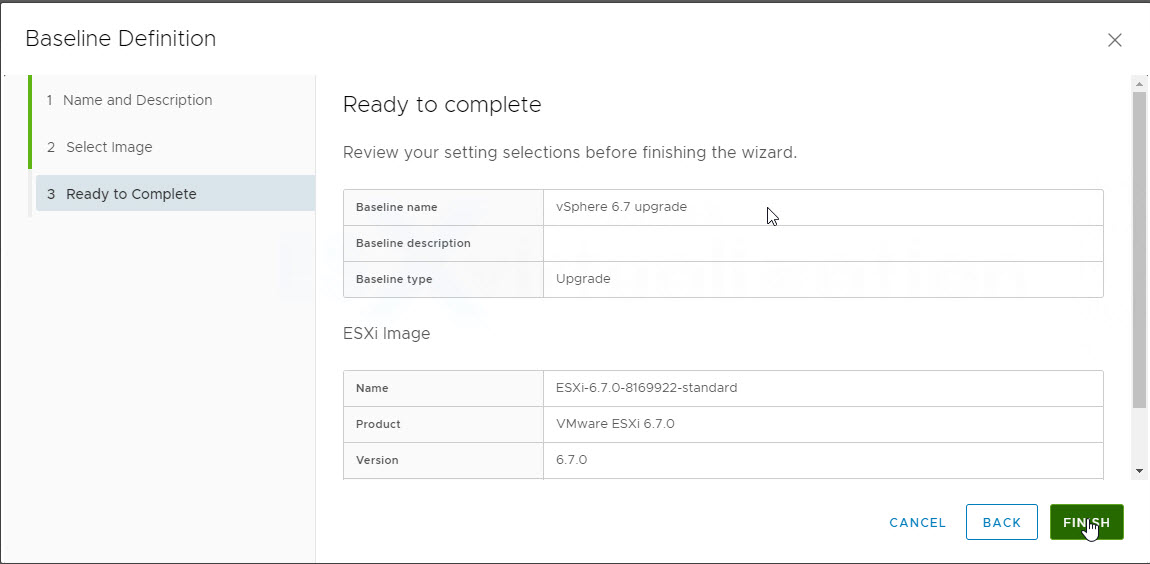Click the vertical scrollbar thumb
1150x564 pixels.
pyautogui.click(x=1139, y=249)
